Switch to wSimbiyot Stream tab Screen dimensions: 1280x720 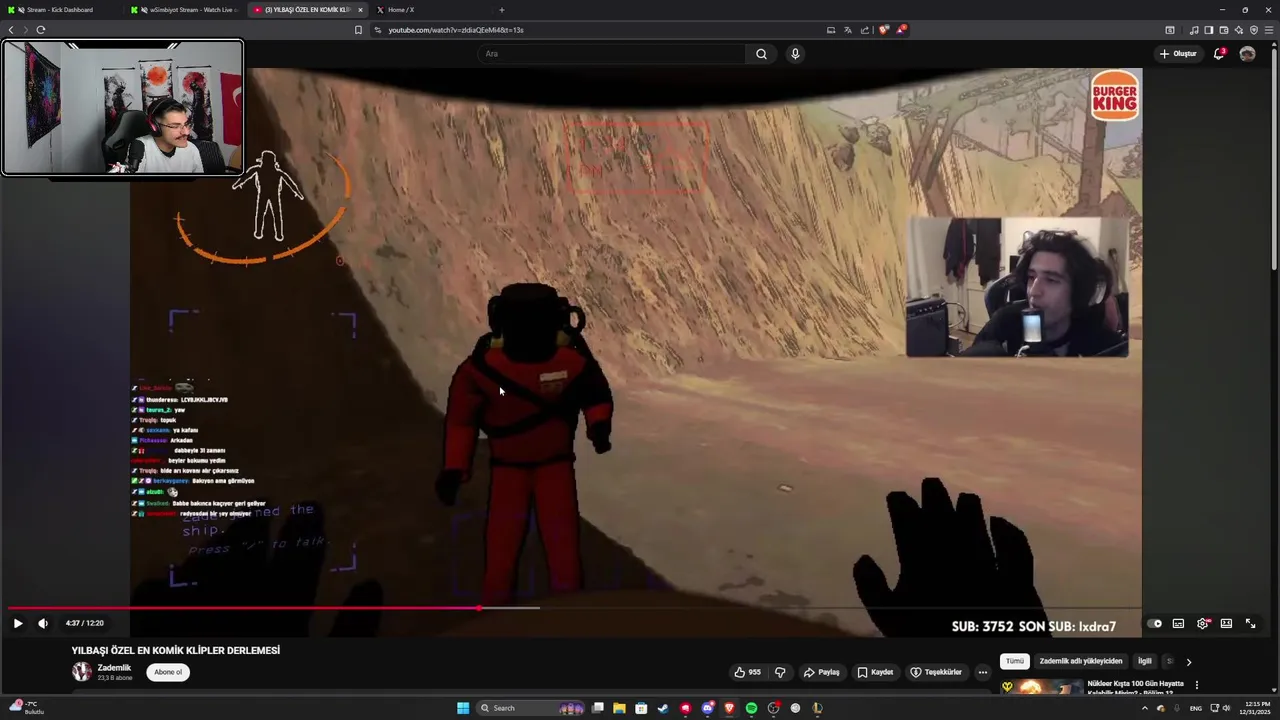184,10
